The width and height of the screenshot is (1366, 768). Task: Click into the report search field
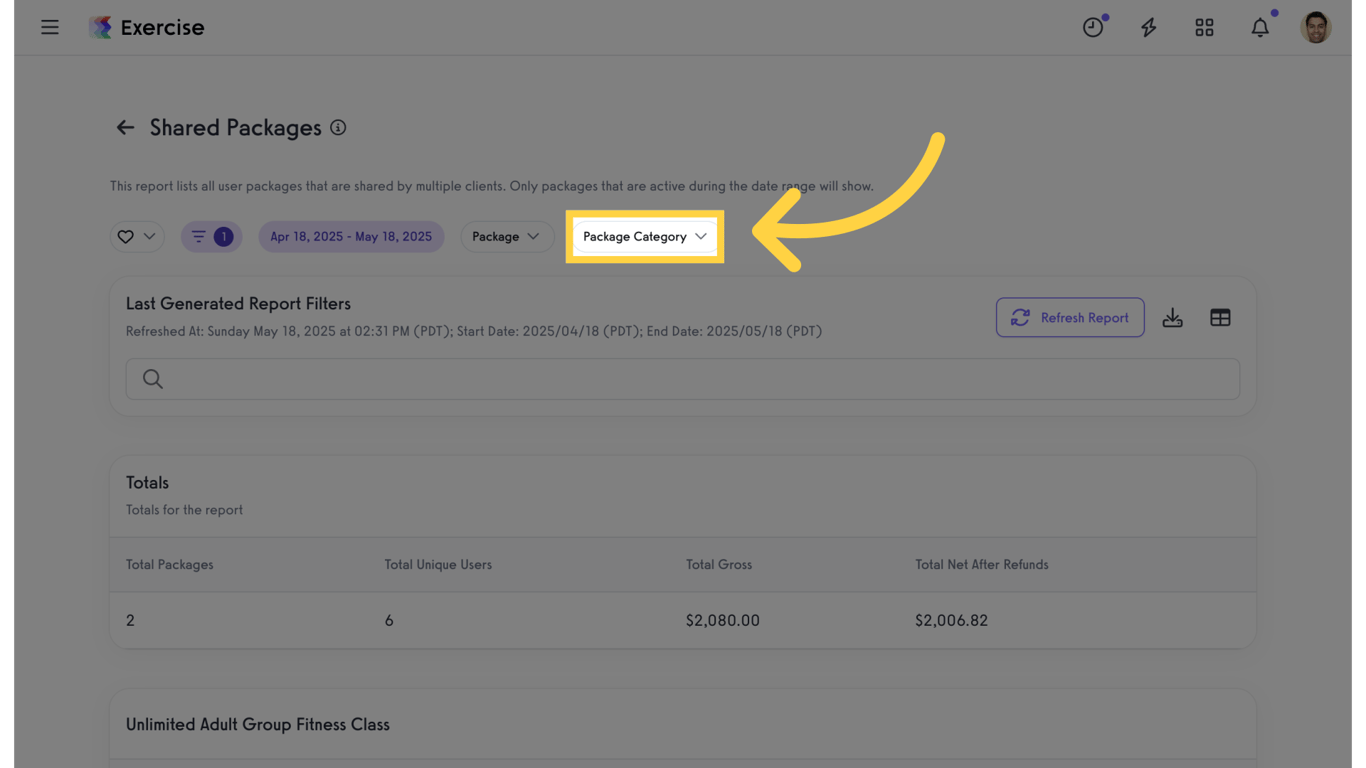(683, 379)
